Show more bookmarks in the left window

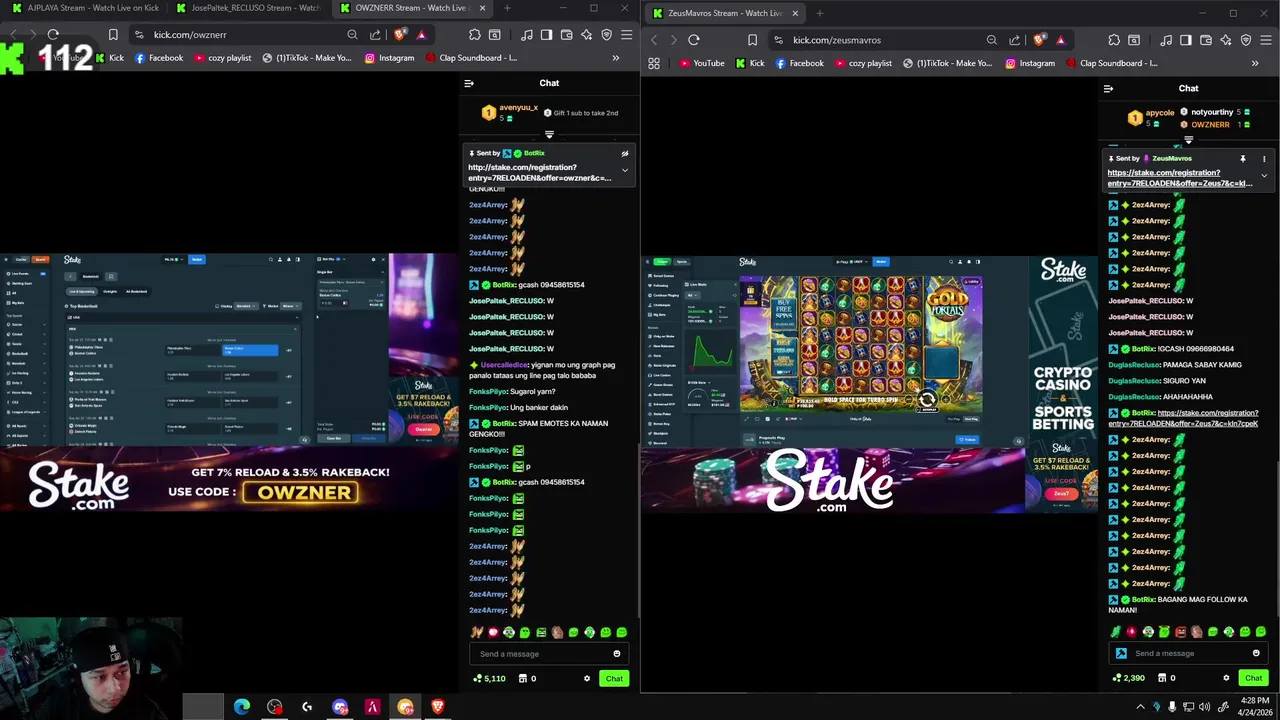(615, 58)
